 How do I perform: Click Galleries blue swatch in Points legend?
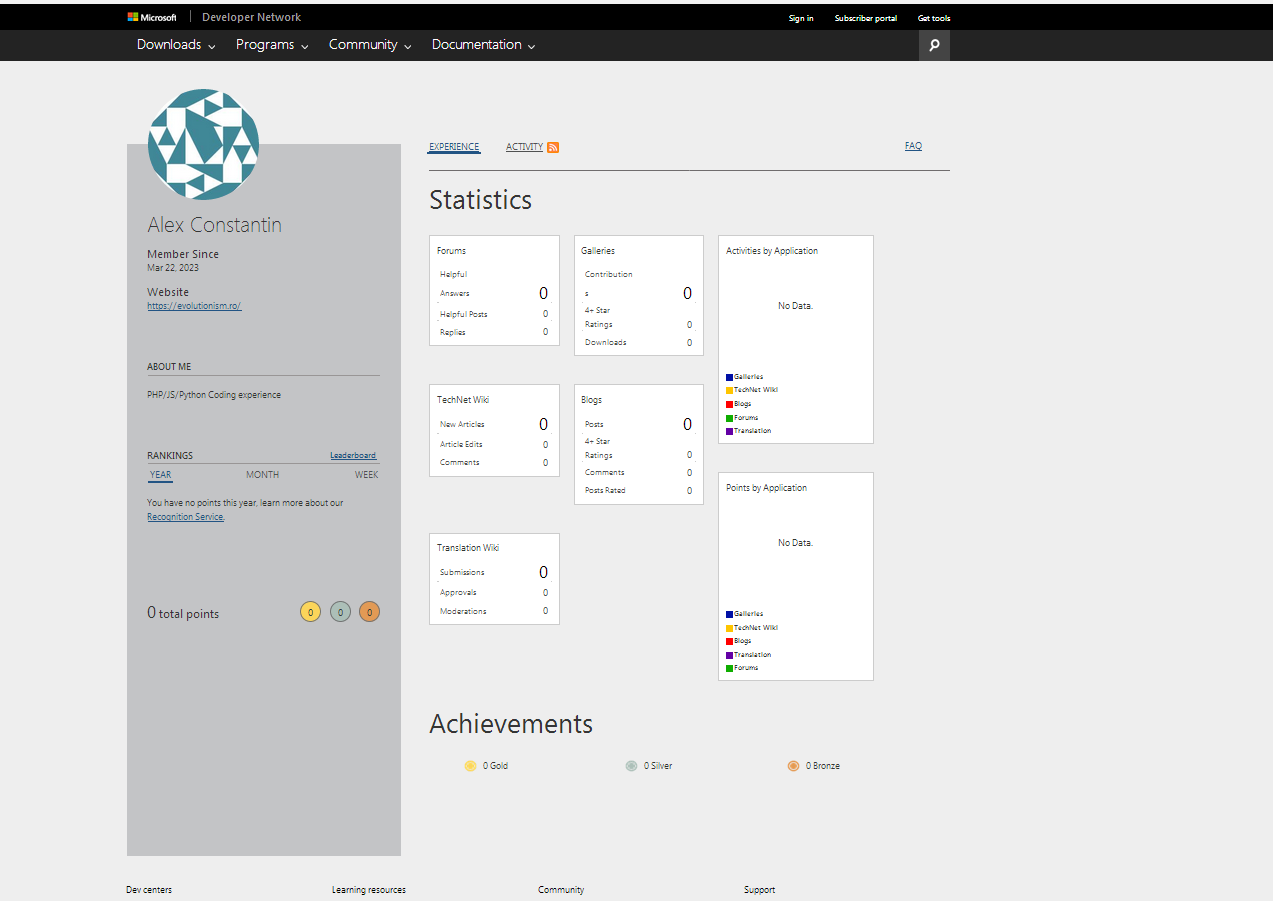(730, 614)
